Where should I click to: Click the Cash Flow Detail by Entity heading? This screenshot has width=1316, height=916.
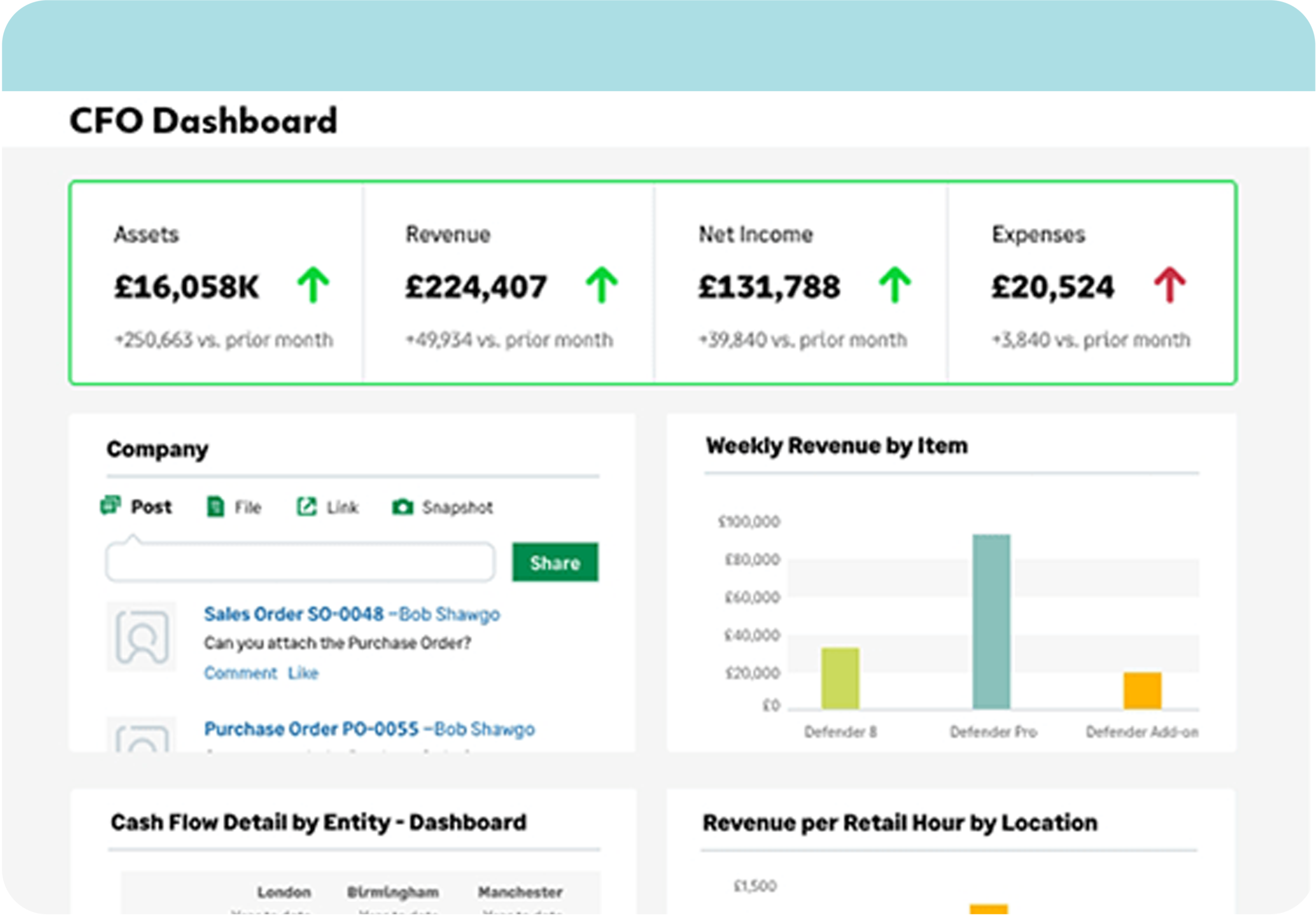coord(319,822)
